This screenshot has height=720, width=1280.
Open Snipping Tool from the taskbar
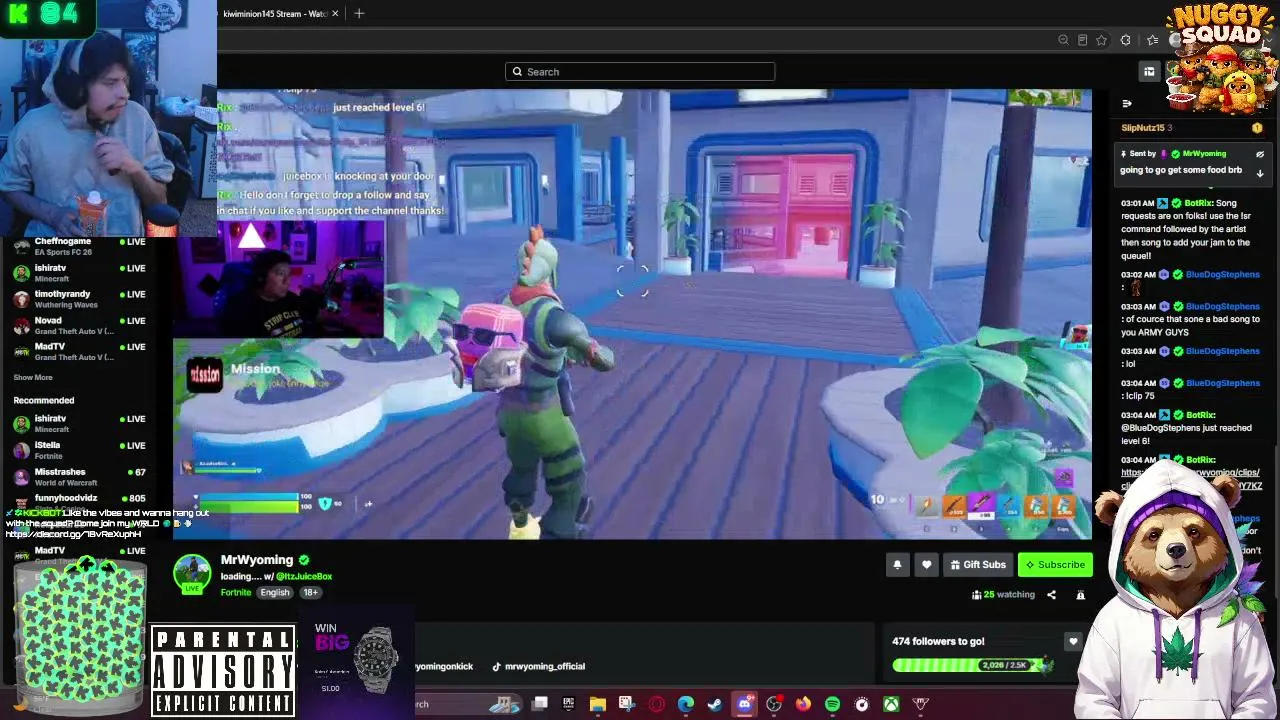pos(626,705)
